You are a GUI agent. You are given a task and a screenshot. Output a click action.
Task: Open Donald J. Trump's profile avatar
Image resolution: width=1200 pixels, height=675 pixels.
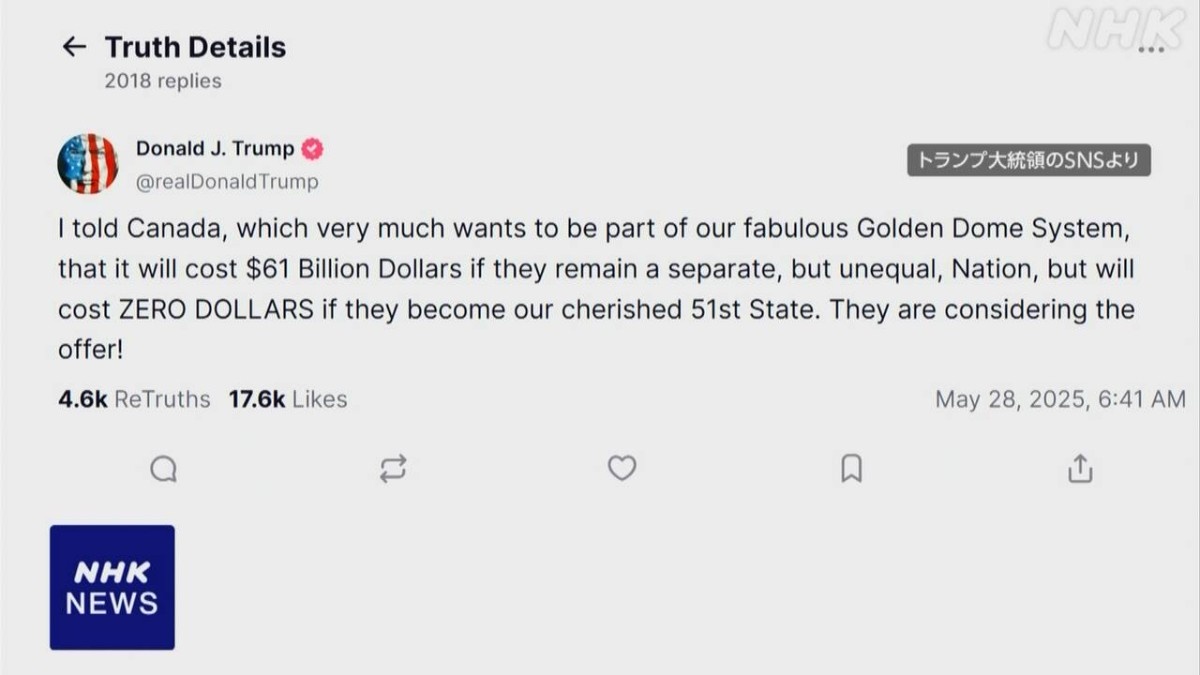(x=88, y=163)
